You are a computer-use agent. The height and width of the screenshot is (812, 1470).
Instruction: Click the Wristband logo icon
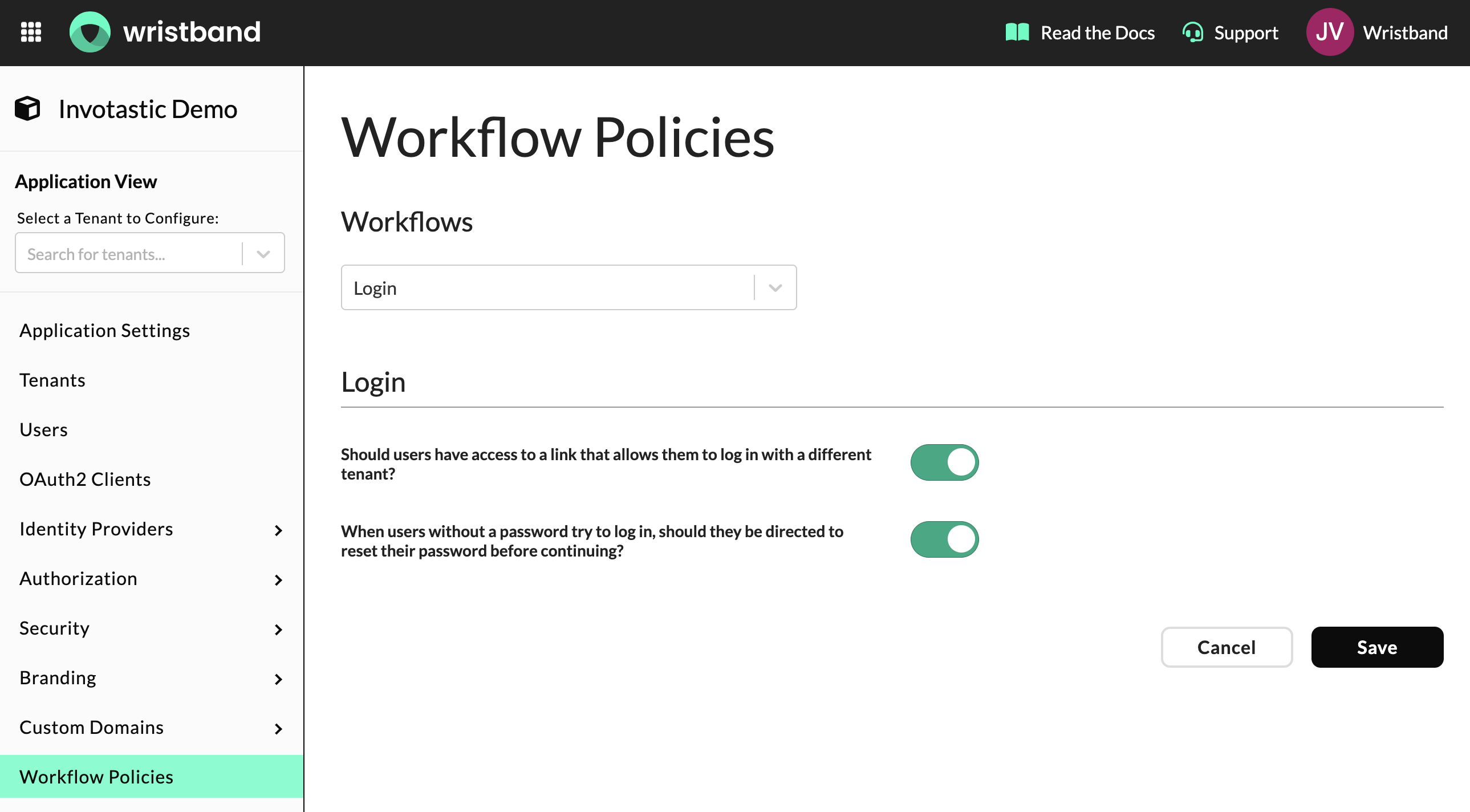point(90,32)
